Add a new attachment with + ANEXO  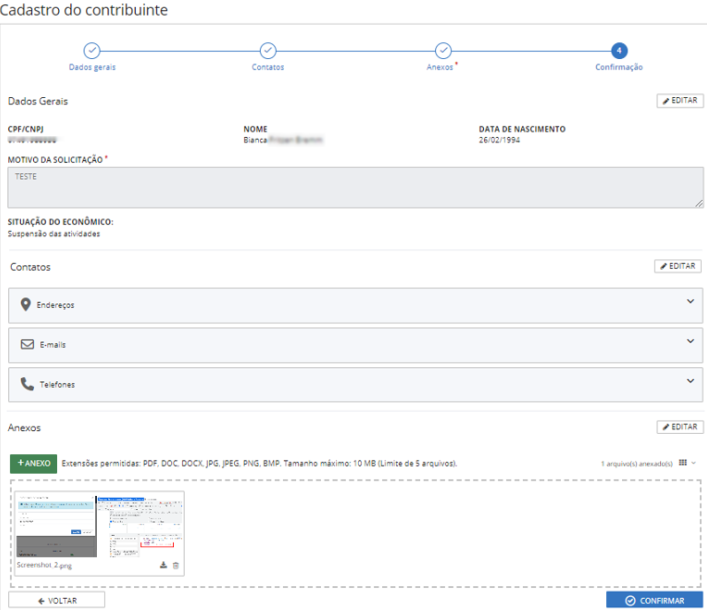coord(34,464)
